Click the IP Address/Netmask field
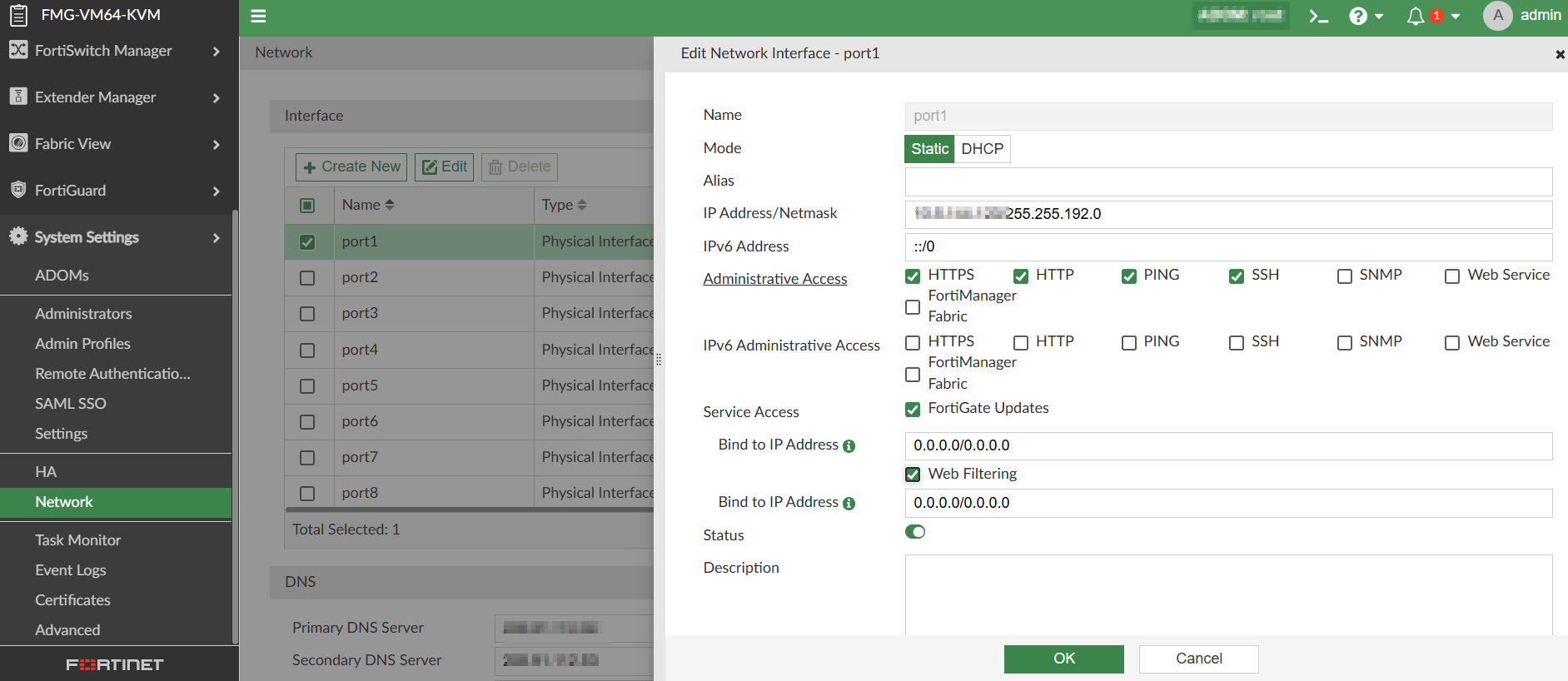Image resolution: width=1568 pixels, height=681 pixels. click(1228, 214)
